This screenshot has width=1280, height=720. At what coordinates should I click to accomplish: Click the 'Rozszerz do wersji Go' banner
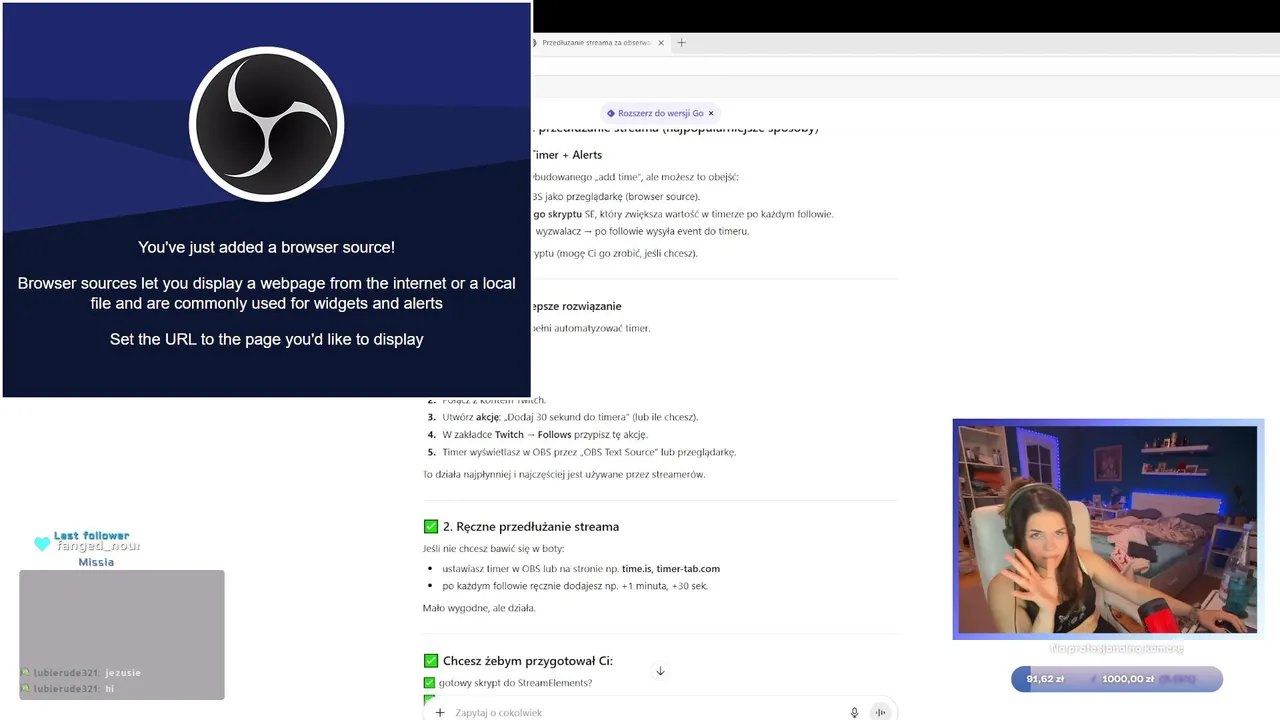pos(660,113)
